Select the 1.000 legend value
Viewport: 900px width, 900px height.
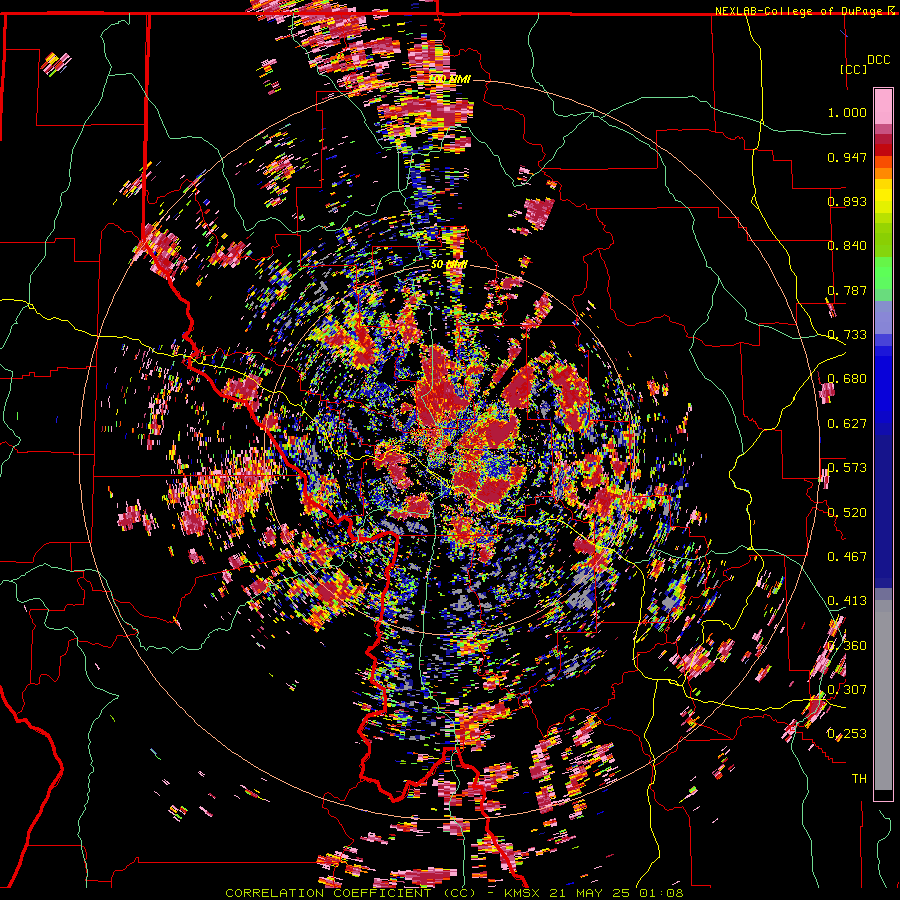click(847, 112)
